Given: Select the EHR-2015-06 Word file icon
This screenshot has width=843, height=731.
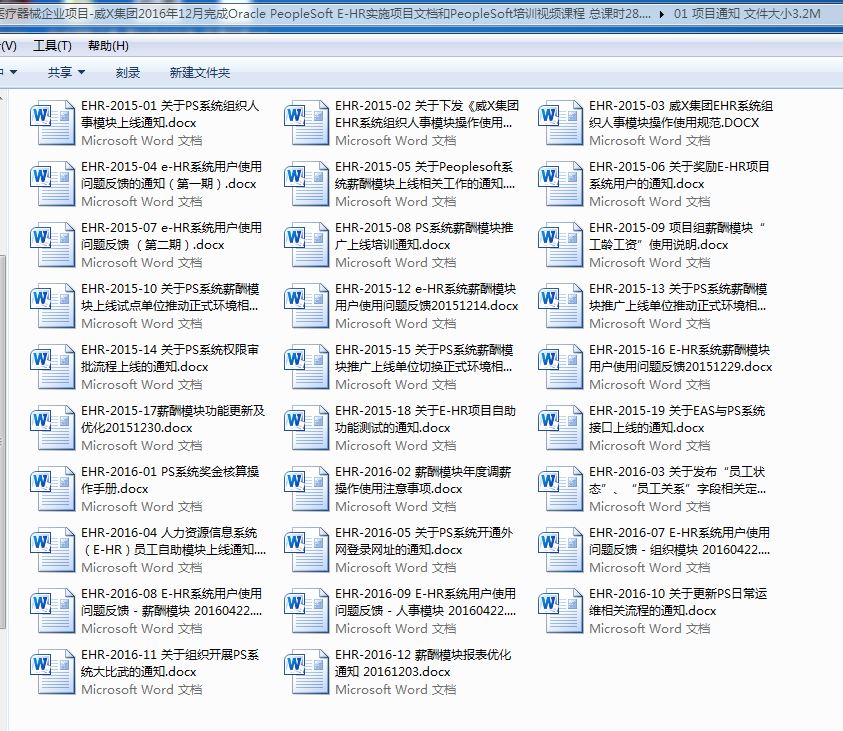Looking at the screenshot, I should pos(560,184).
